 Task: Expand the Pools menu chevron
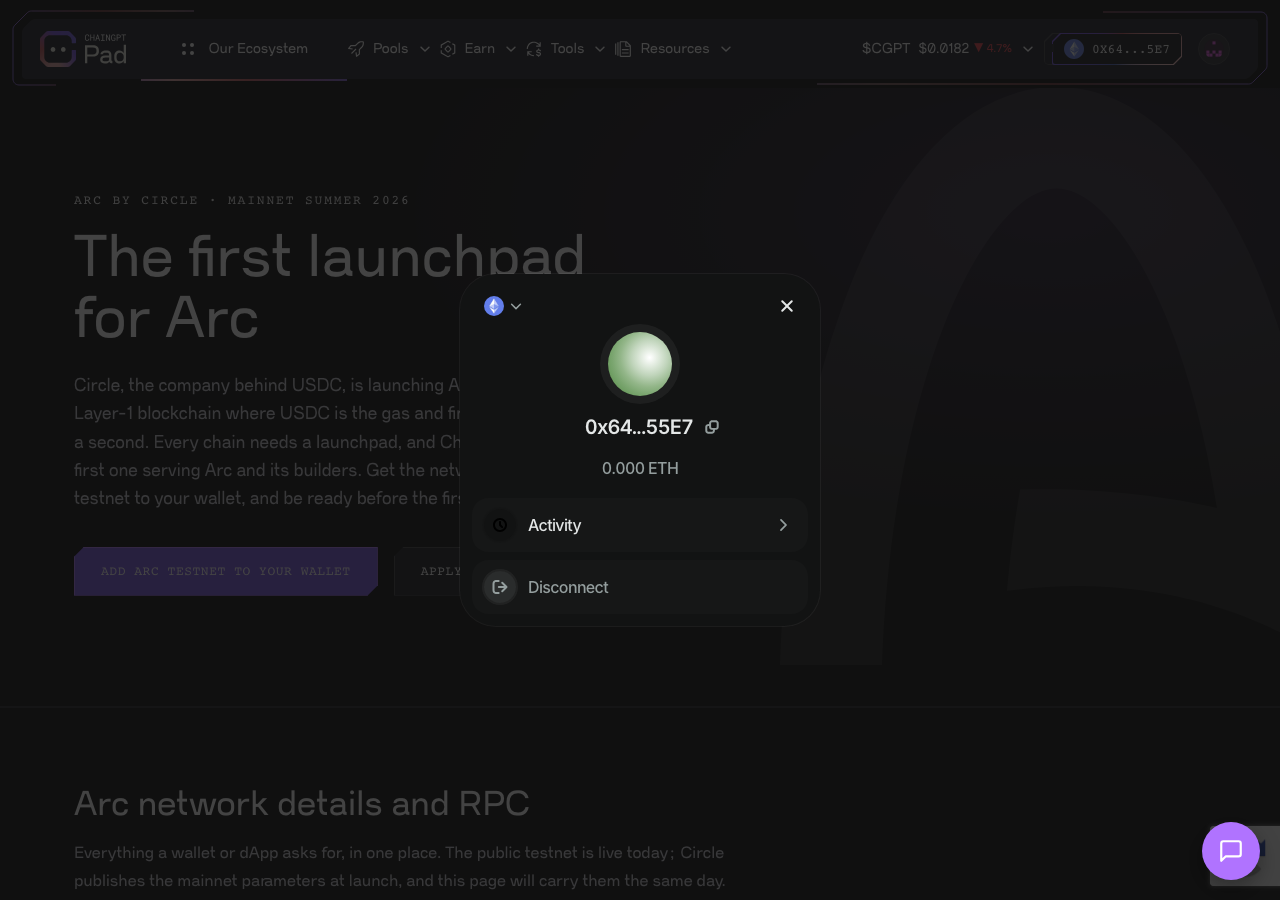click(x=424, y=49)
